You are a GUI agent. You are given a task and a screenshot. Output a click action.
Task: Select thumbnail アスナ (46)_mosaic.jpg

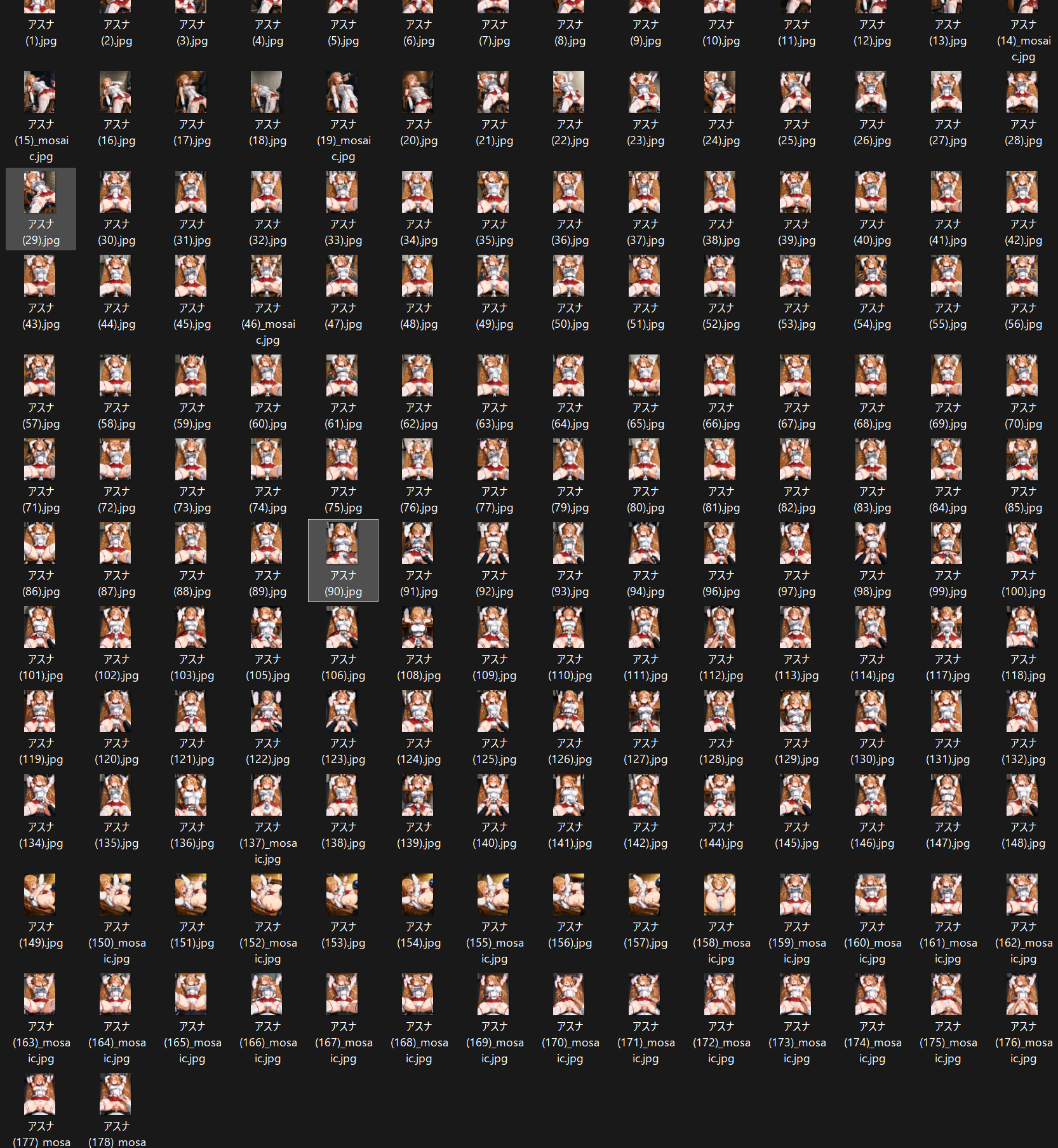[267, 301]
